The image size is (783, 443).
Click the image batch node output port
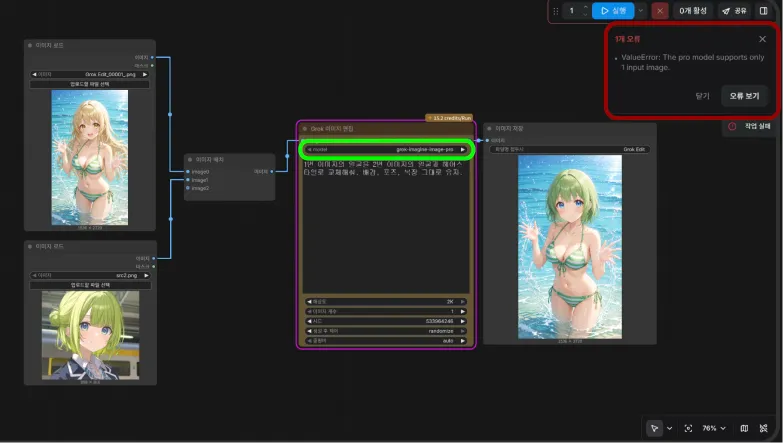pyautogui.click(x=272, y=172)
